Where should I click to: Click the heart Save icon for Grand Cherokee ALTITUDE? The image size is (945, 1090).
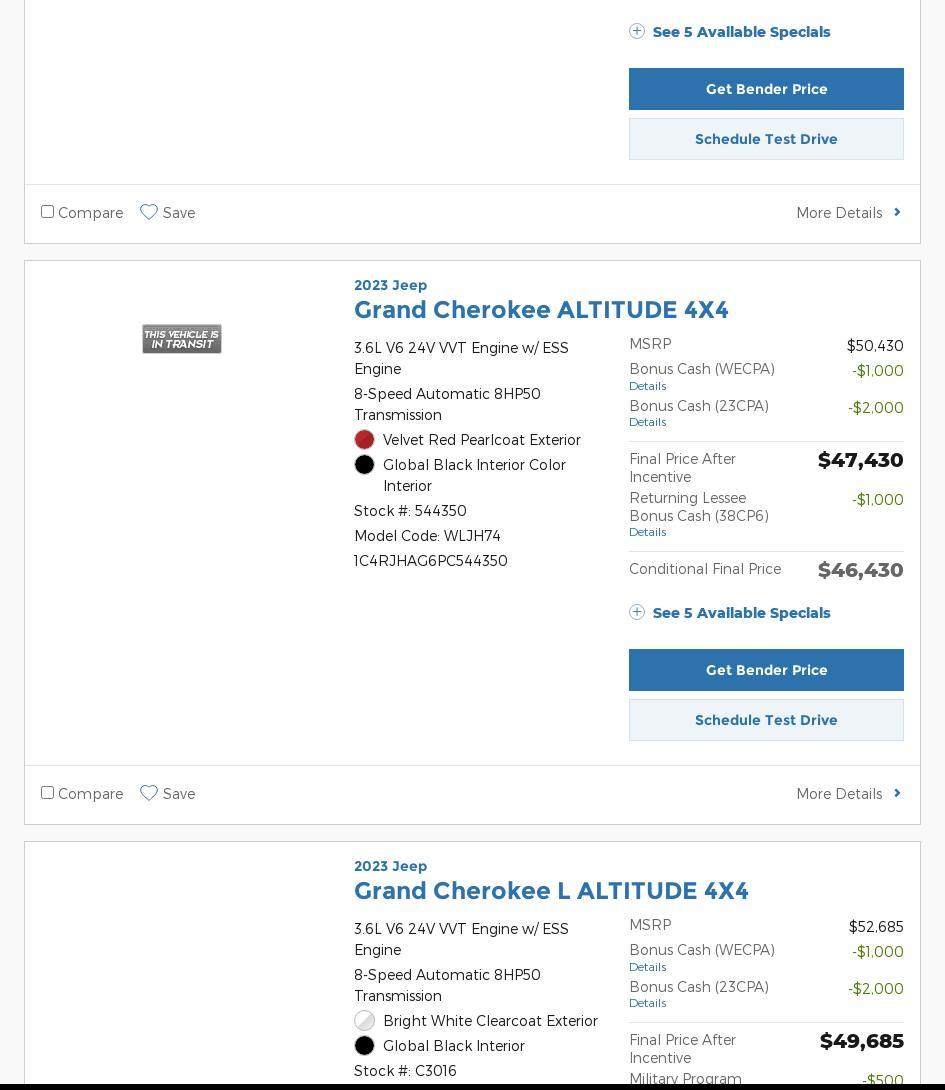pos(149,793)
